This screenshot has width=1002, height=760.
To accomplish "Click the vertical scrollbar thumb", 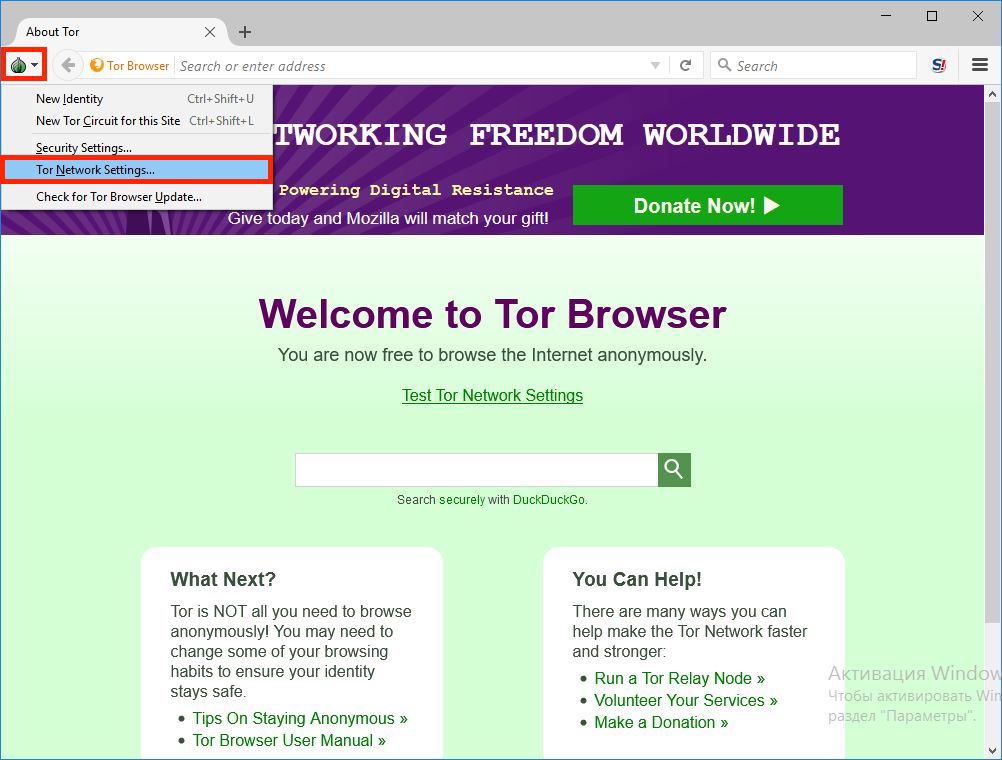I will click(x=992, y=361).
